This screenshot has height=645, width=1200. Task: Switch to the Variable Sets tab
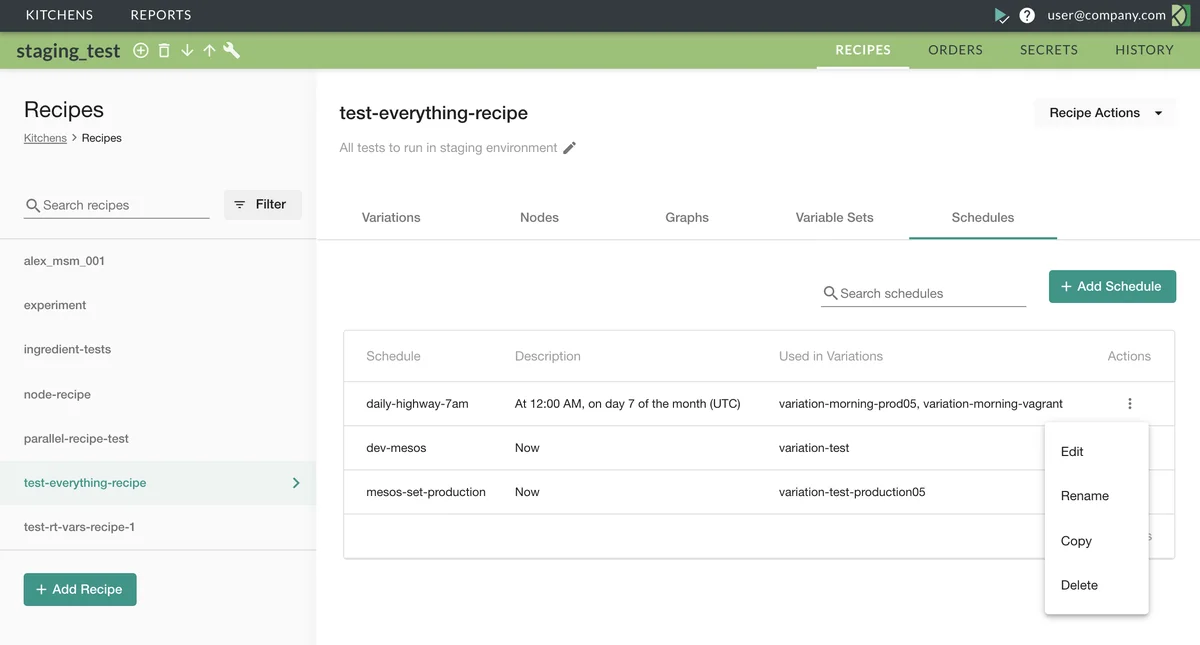[x=834, y=217]
